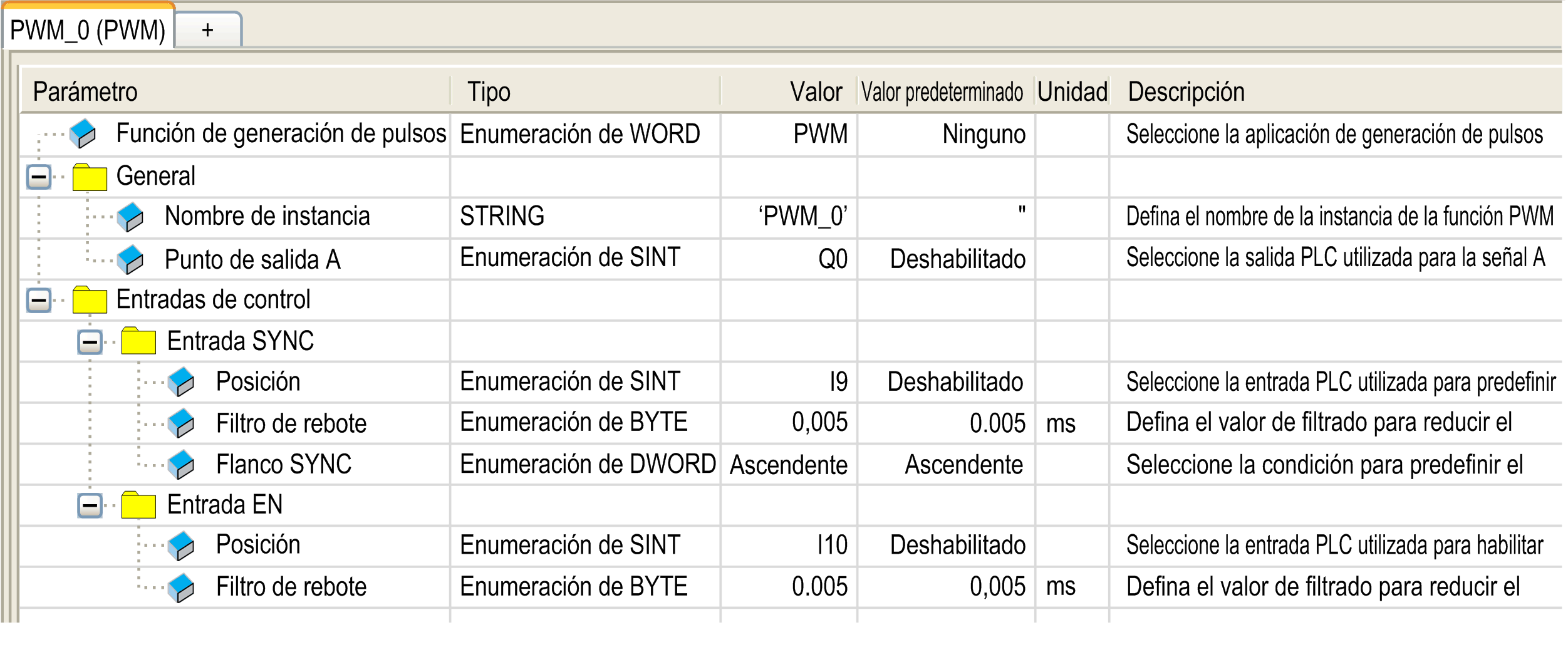Collapse the Entrada EN node
This screenshot has width=1568, height=652.
coord(90,505)
